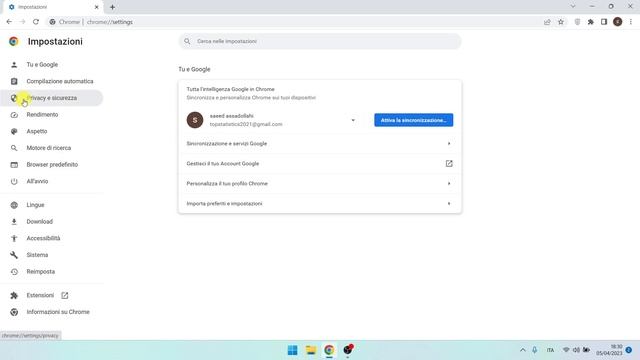Click the Estensioni puzzle icon
640x360 pixels.
coord(14,295)
